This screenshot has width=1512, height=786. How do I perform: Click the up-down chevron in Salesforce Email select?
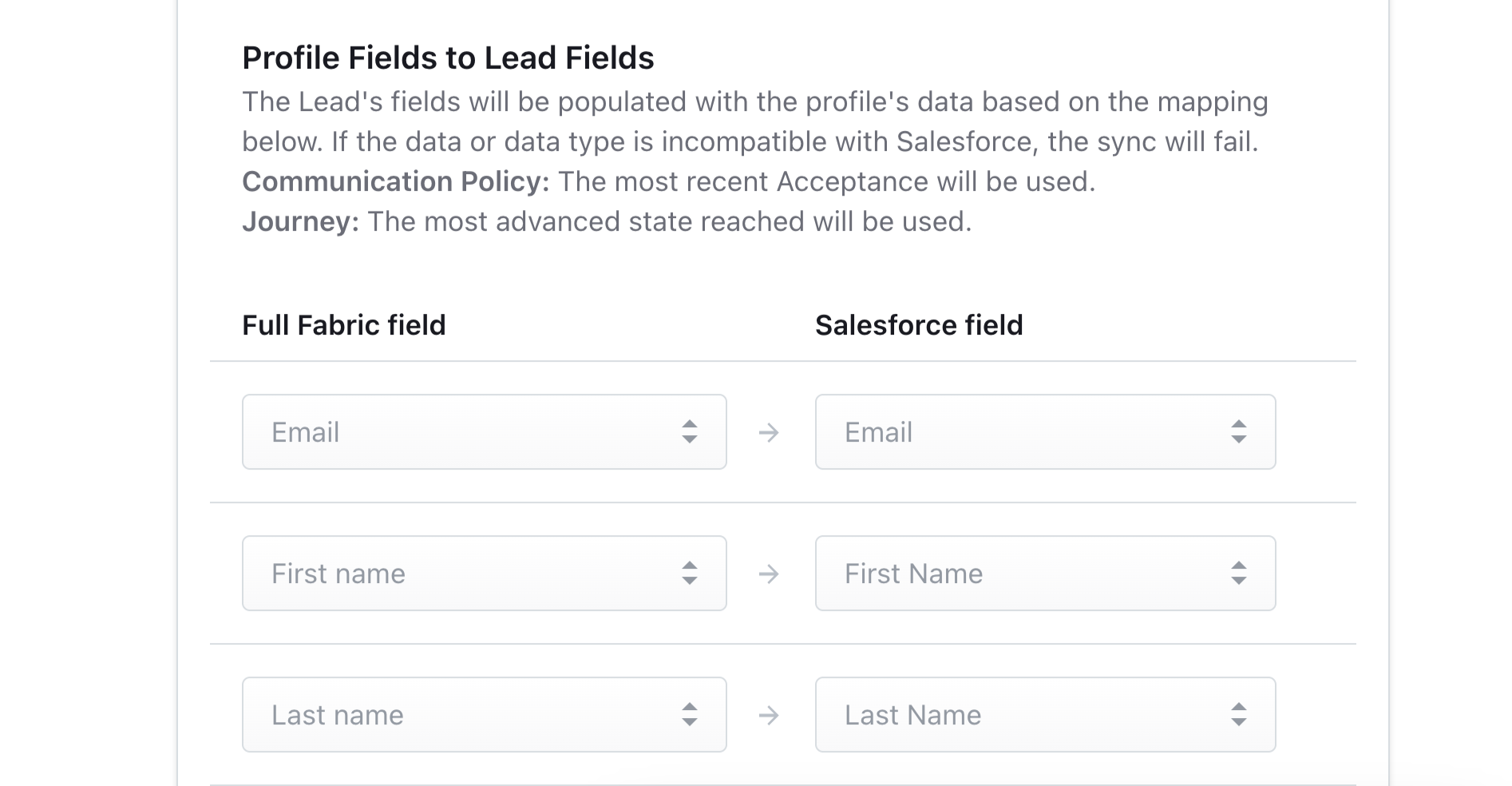pos(1239,432)
